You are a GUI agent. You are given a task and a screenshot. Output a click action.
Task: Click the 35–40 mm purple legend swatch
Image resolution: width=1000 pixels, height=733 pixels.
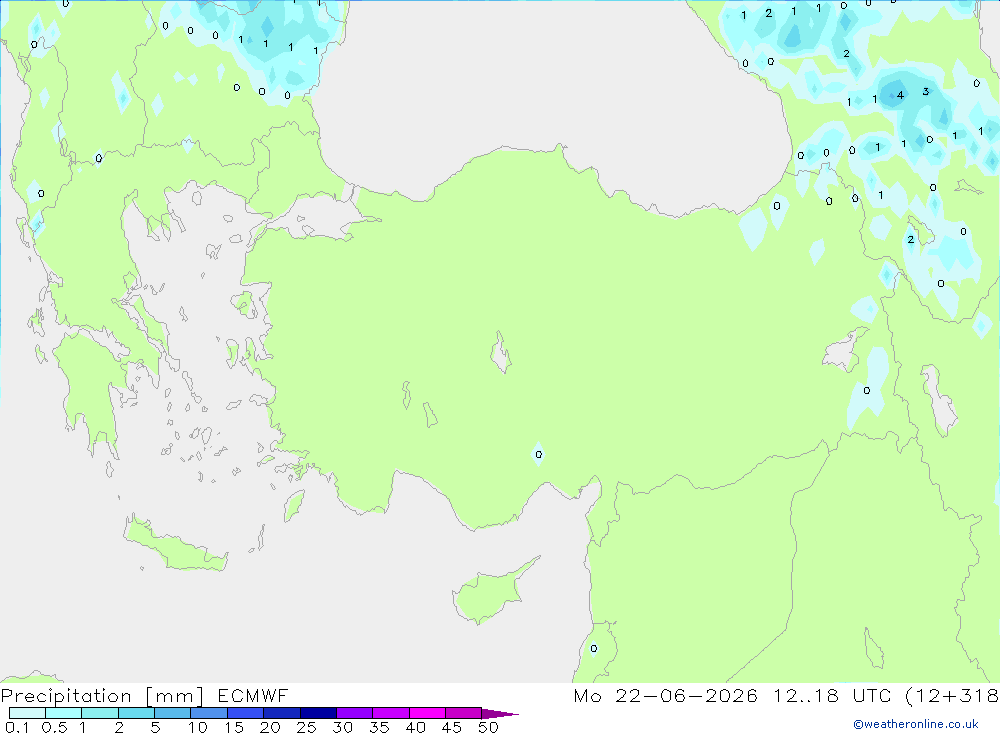391,713
